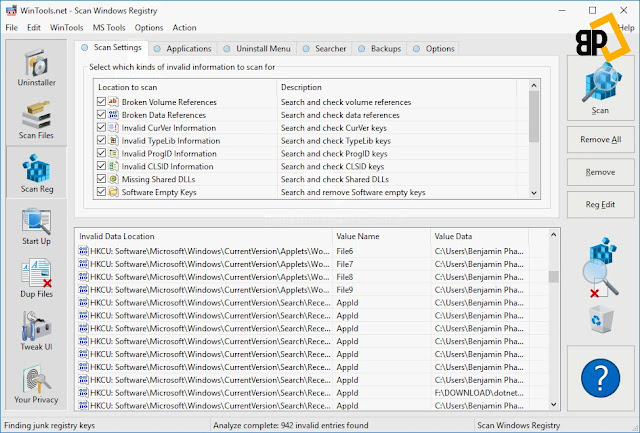Open the File menu
This screenshot has height=433, width=640.
point(11,28)
